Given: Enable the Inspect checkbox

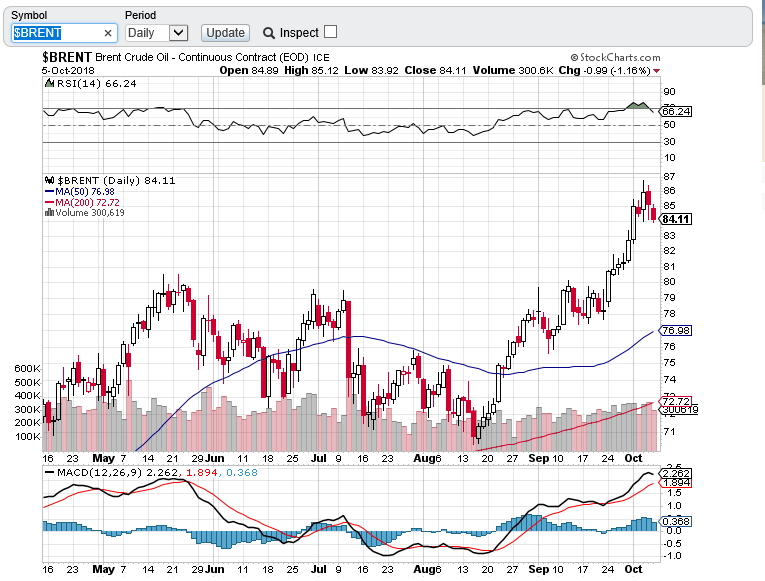Looking at the screenshot, I should point(330,32).
